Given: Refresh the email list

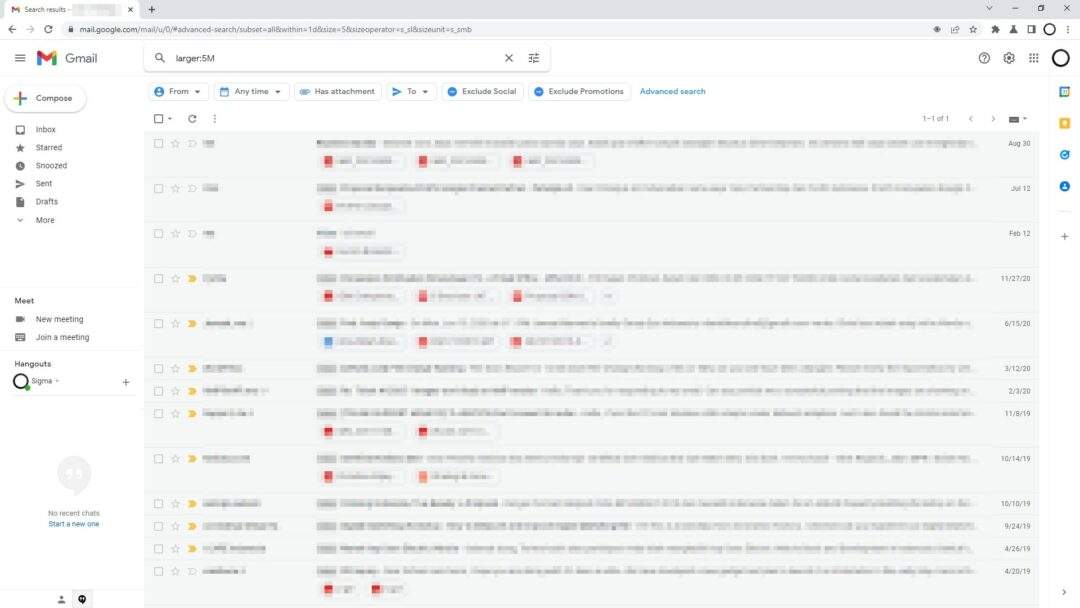Looking at the screenshot, I should point(192,118).
